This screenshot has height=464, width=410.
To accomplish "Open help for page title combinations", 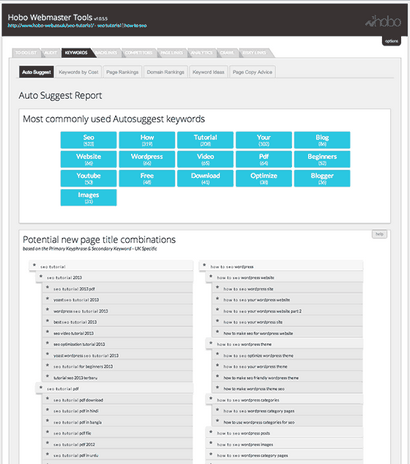I will [379, 234].
